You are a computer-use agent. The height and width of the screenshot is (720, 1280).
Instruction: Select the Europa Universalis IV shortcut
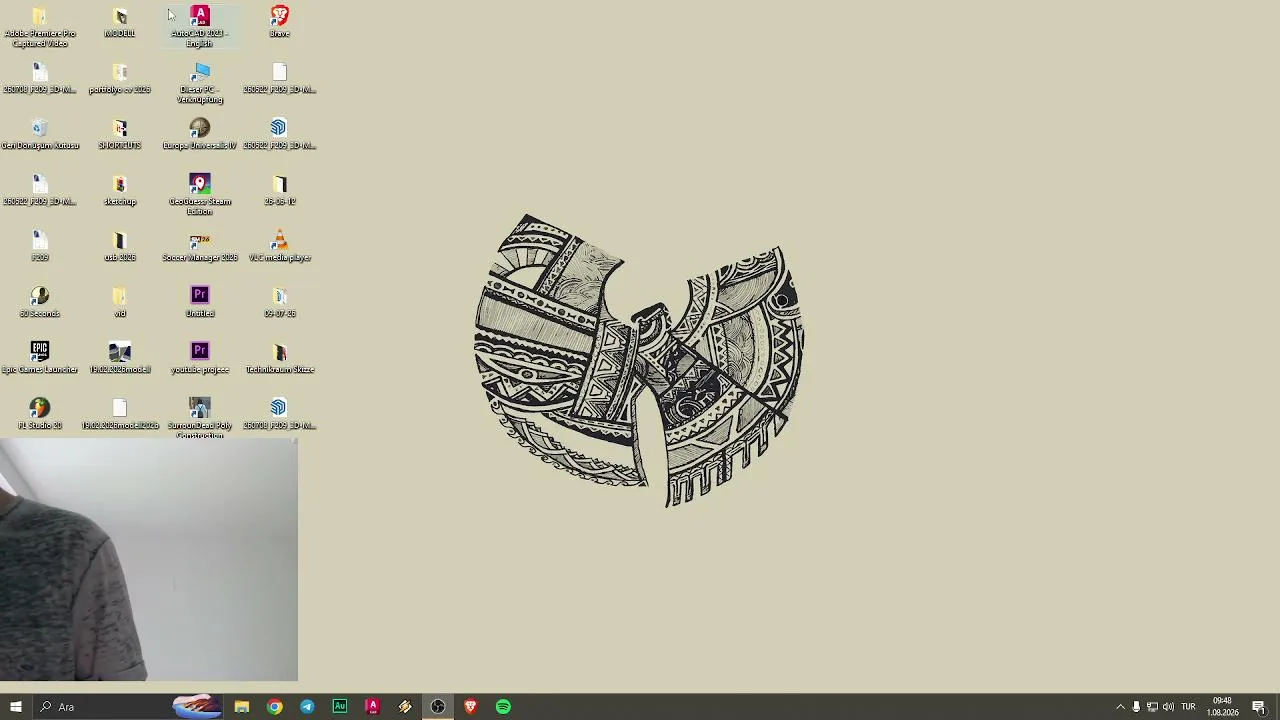coord(200,135)
